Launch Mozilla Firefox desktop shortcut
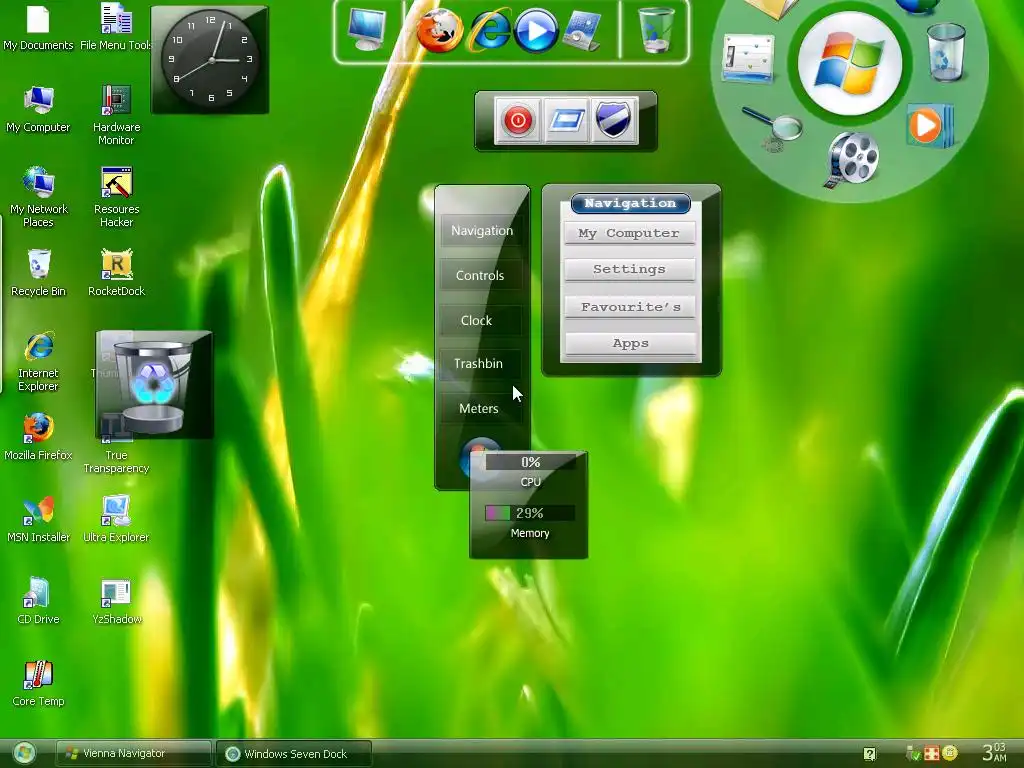The image size is (1024, 768). tap(38, 437)
